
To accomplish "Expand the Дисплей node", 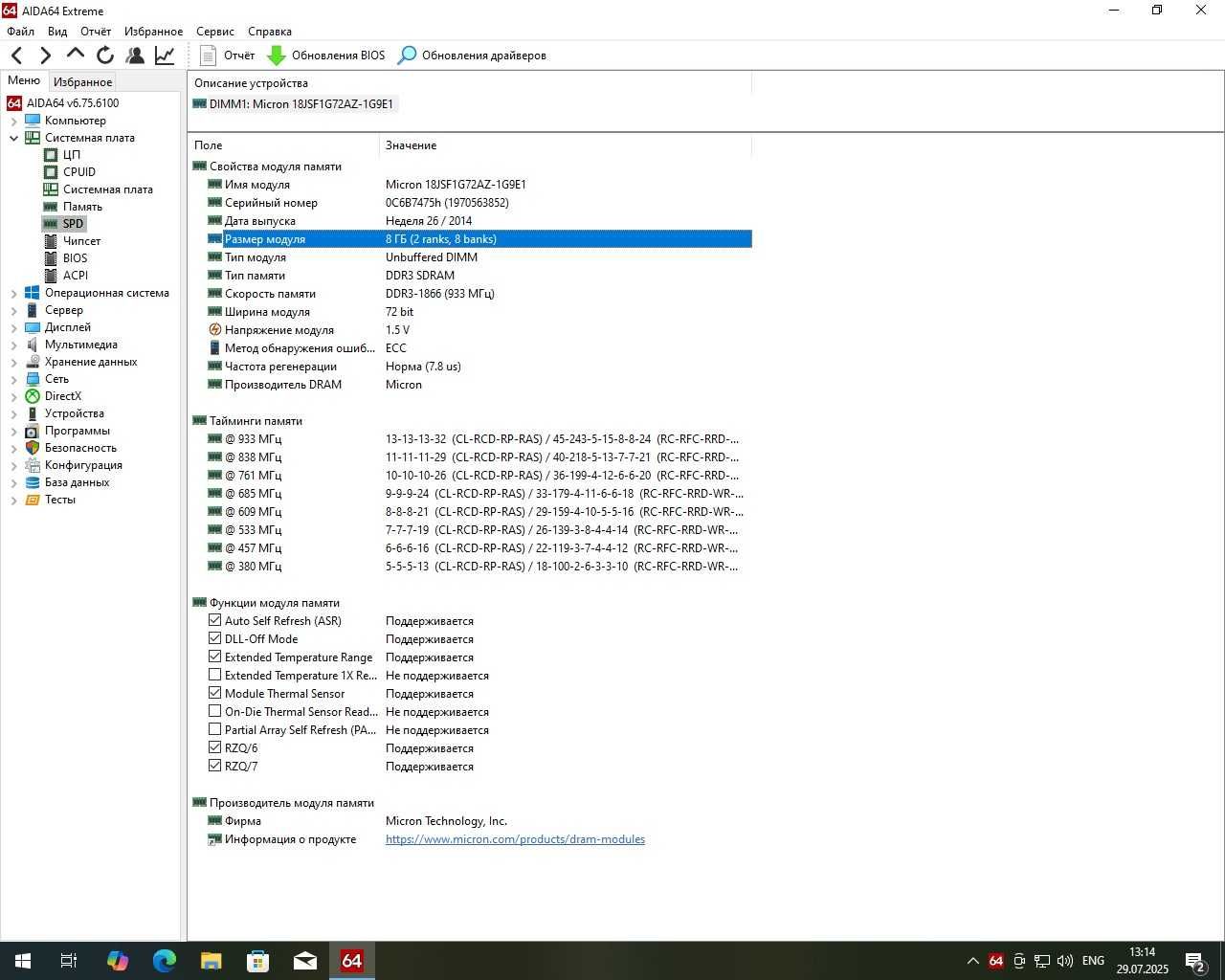I will [x=13, y=327].
